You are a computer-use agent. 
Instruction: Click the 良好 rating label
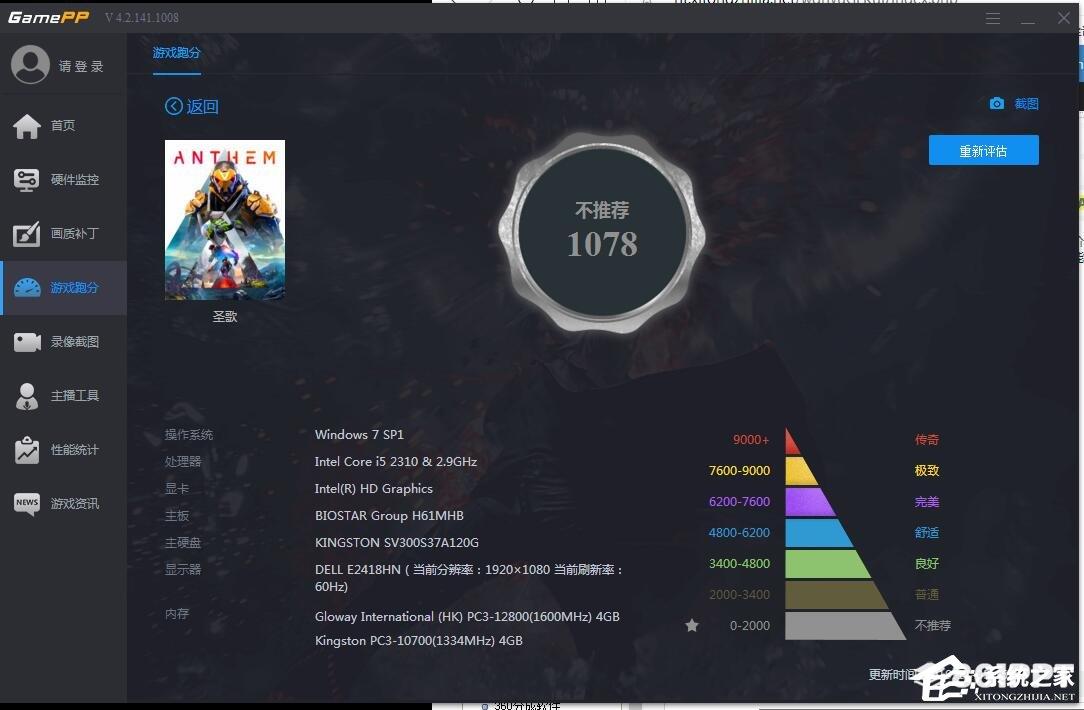[926, 564]
